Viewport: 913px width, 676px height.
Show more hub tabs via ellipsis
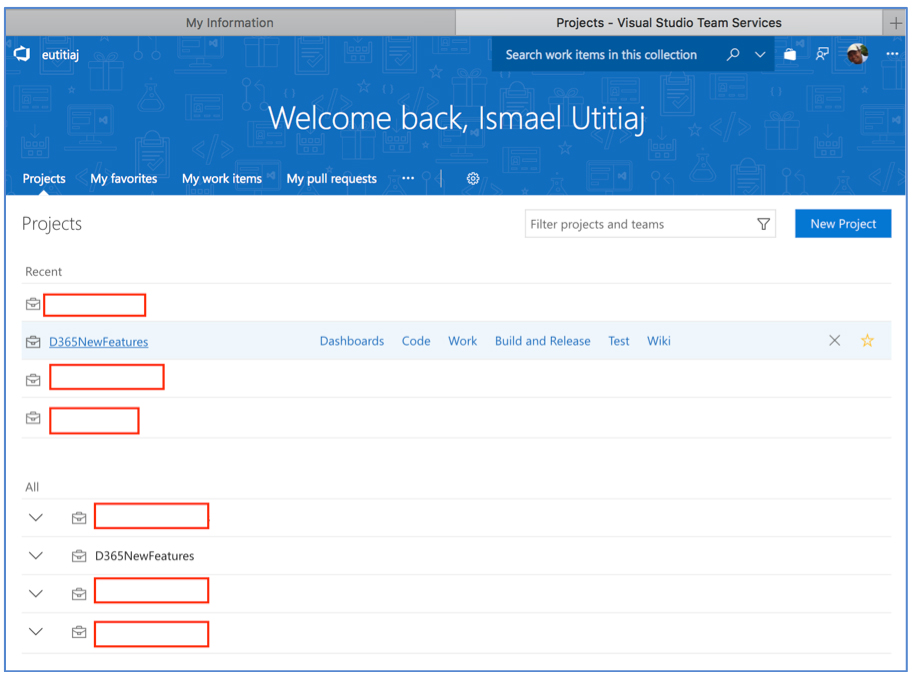pyautogui.click(x=408, y=178)
